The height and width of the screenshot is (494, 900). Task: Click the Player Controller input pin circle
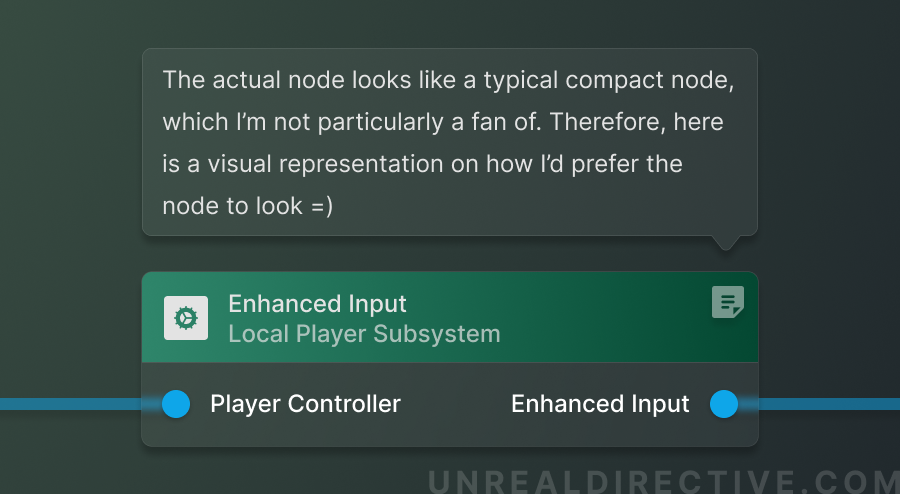(176, 404)
